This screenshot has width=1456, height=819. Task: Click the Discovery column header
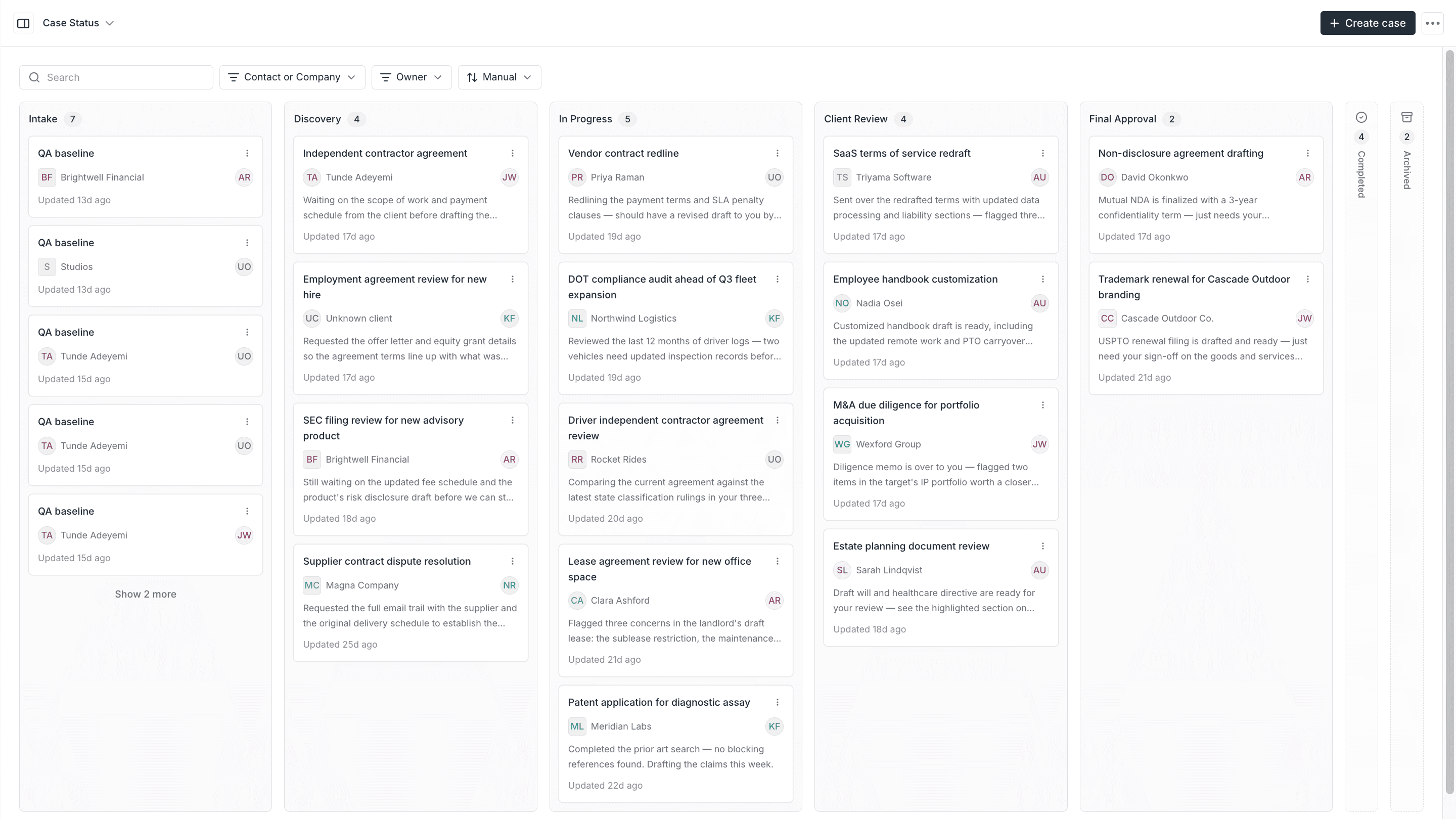point(317,119)
